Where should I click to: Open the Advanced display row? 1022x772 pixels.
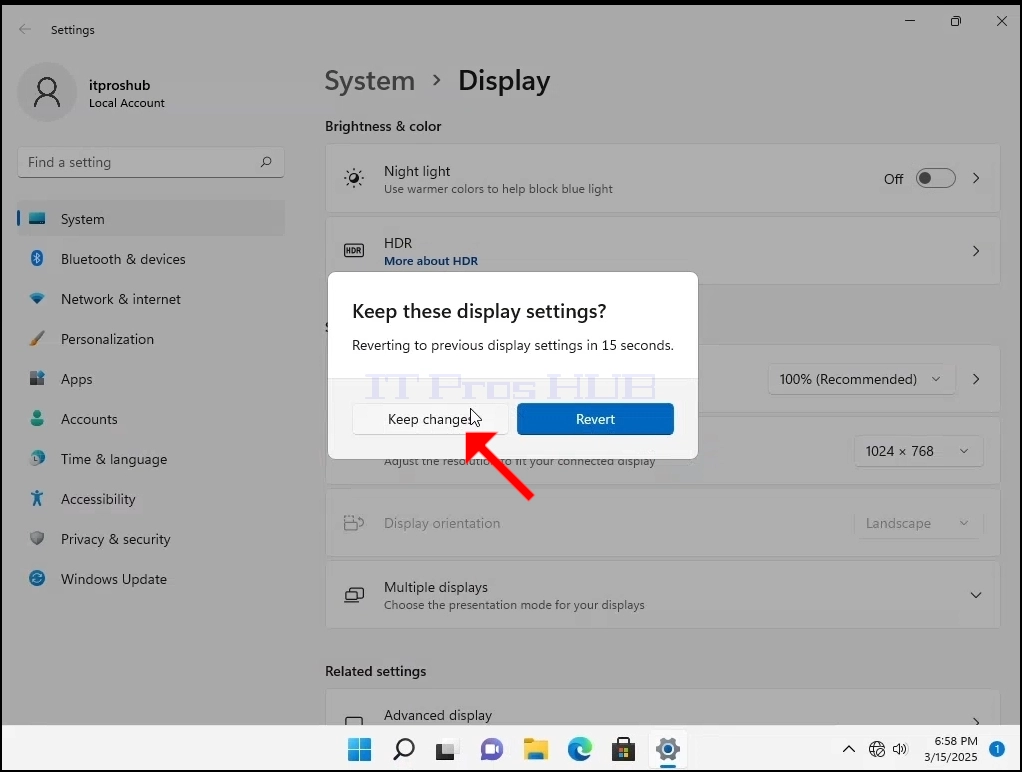(x=662, y=709)
